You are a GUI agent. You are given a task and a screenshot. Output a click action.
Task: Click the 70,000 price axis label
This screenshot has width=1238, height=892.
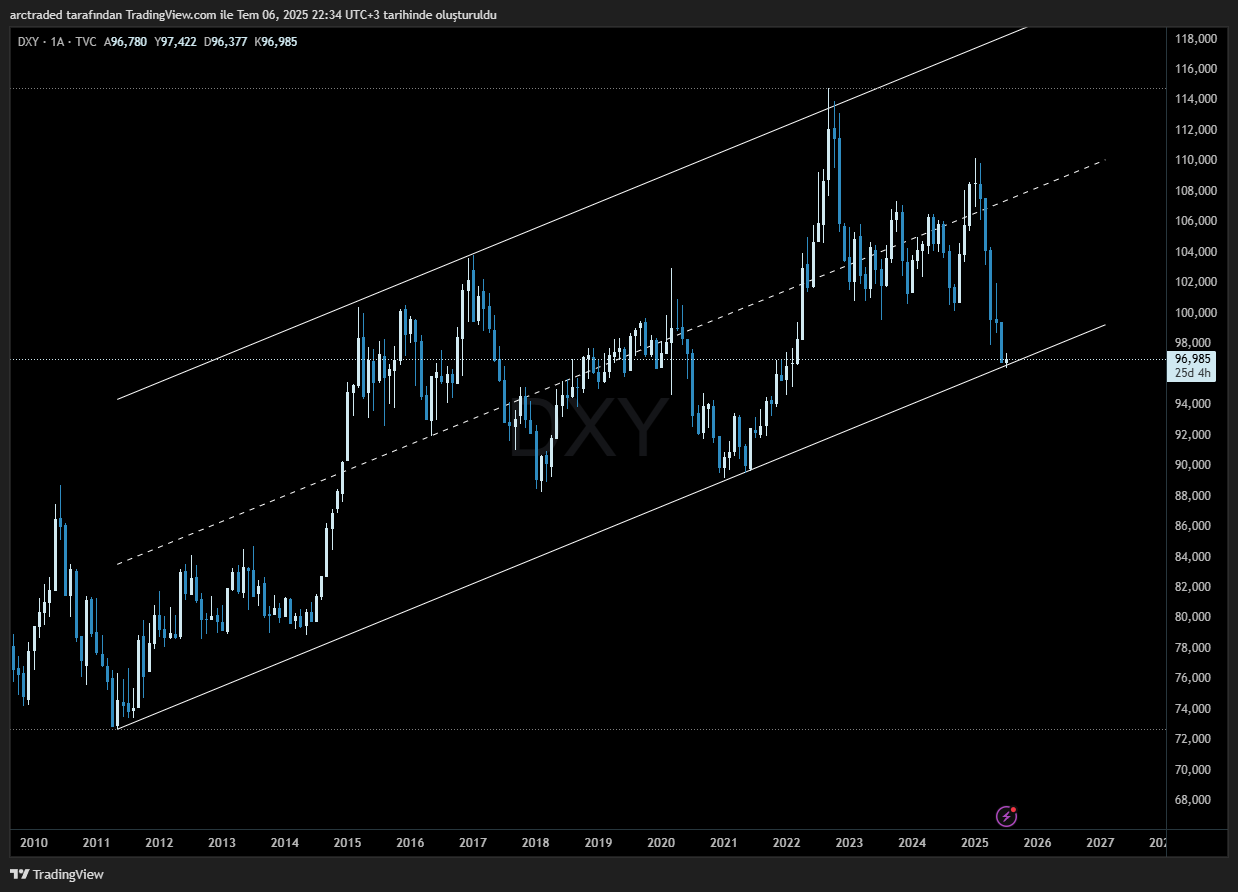1195,770
